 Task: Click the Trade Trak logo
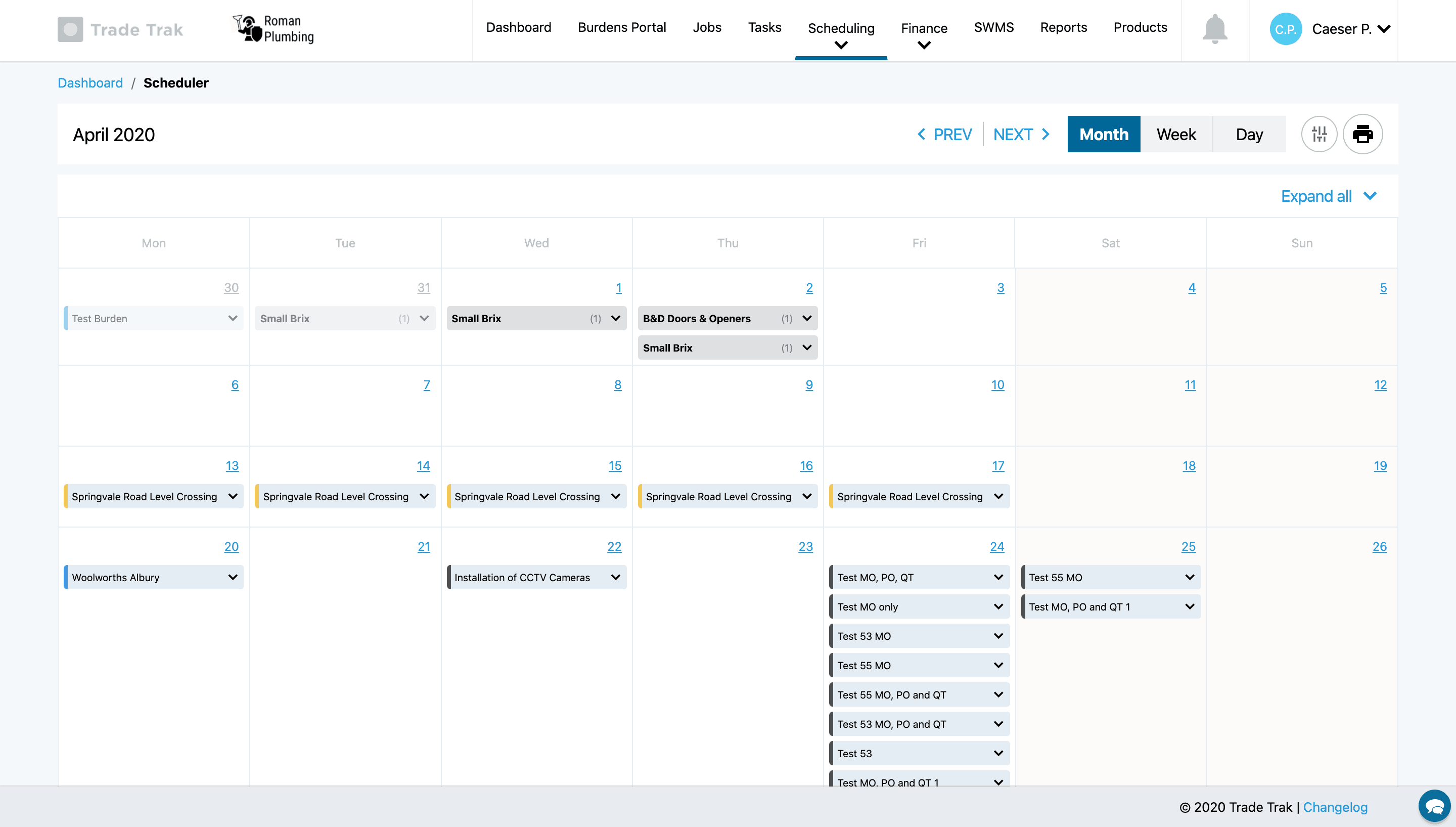click(120, 29)
